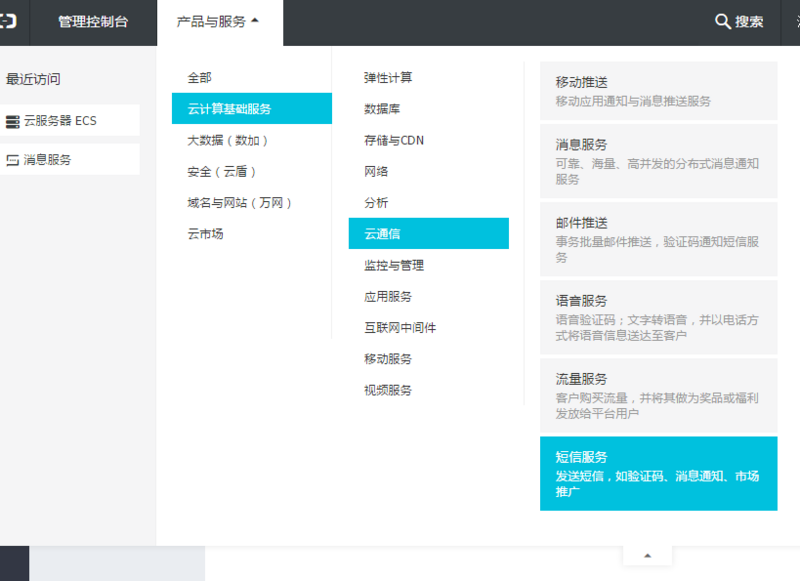Click the collapse-up arrow tab at bottom
800x581 pixels.
647,555
